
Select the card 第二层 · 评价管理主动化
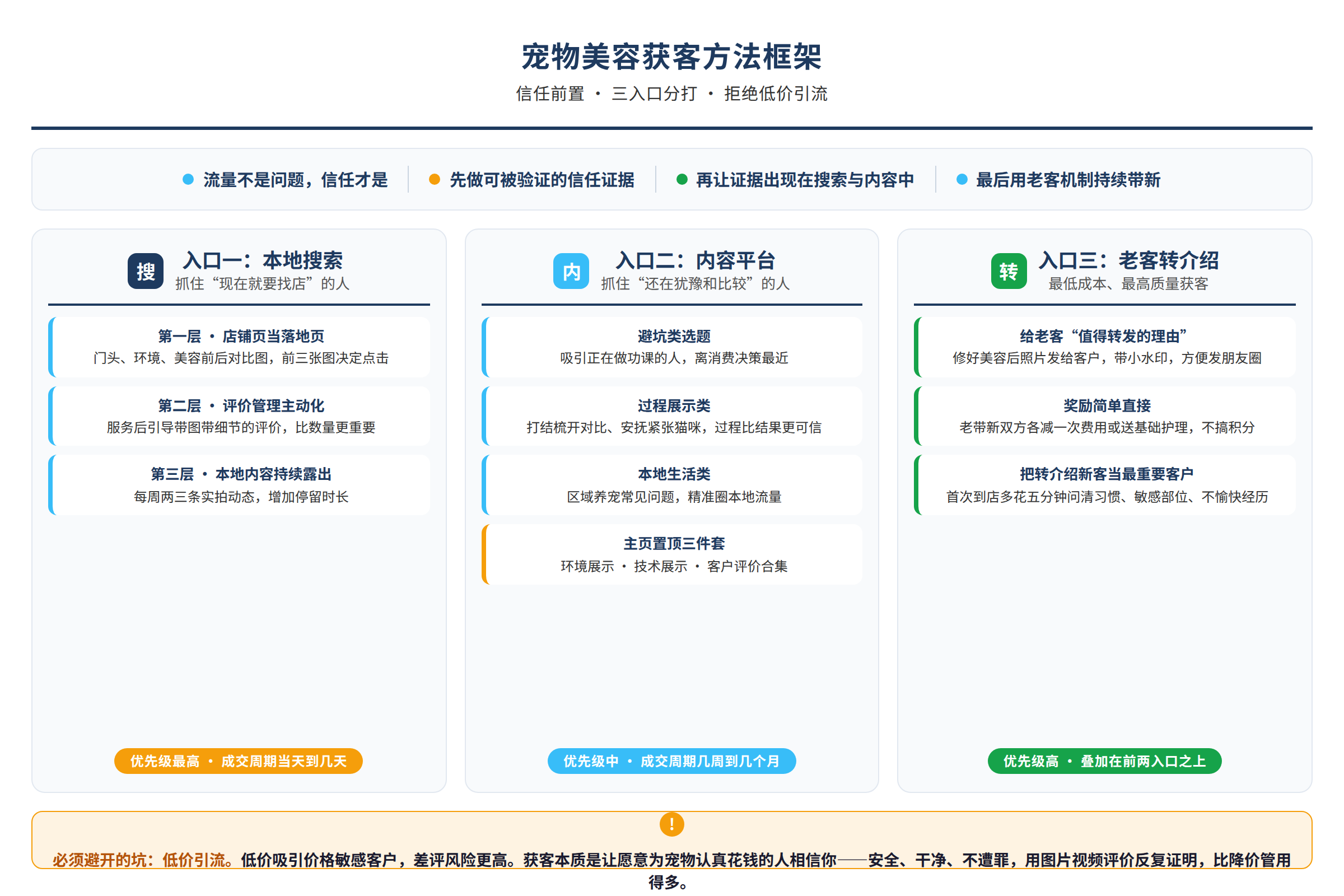click(239, 416)
